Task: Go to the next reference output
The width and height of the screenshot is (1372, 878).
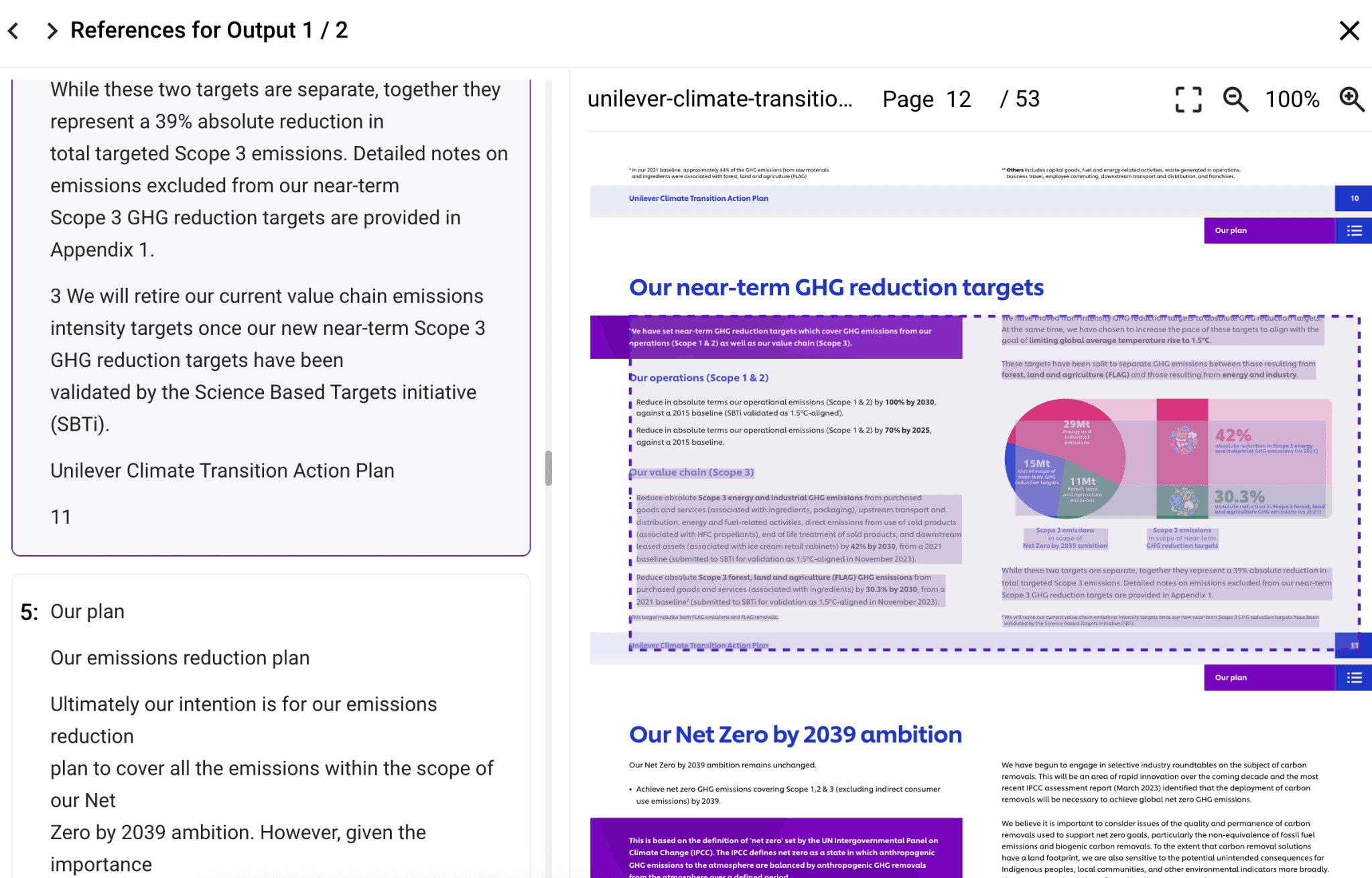Action: click(x=52, y=31)
